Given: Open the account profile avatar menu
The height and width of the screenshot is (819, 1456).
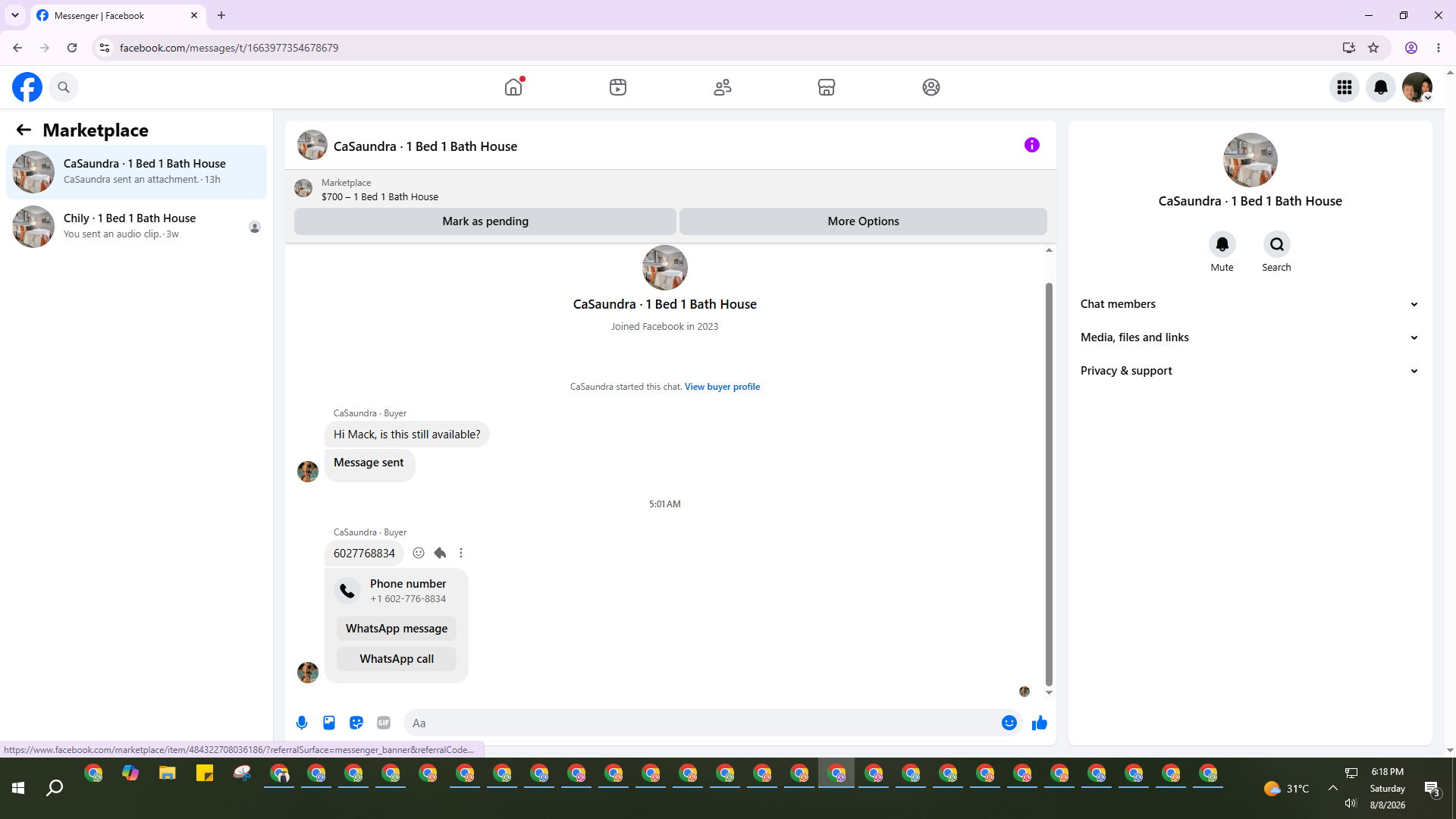Looking at the screenshot, I should click(1417, 87).
